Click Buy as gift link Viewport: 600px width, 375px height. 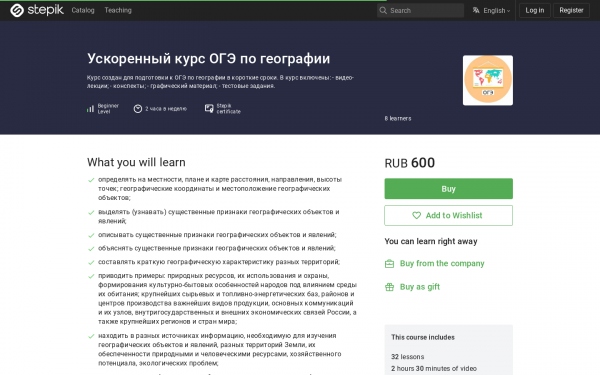coord(420,287)
